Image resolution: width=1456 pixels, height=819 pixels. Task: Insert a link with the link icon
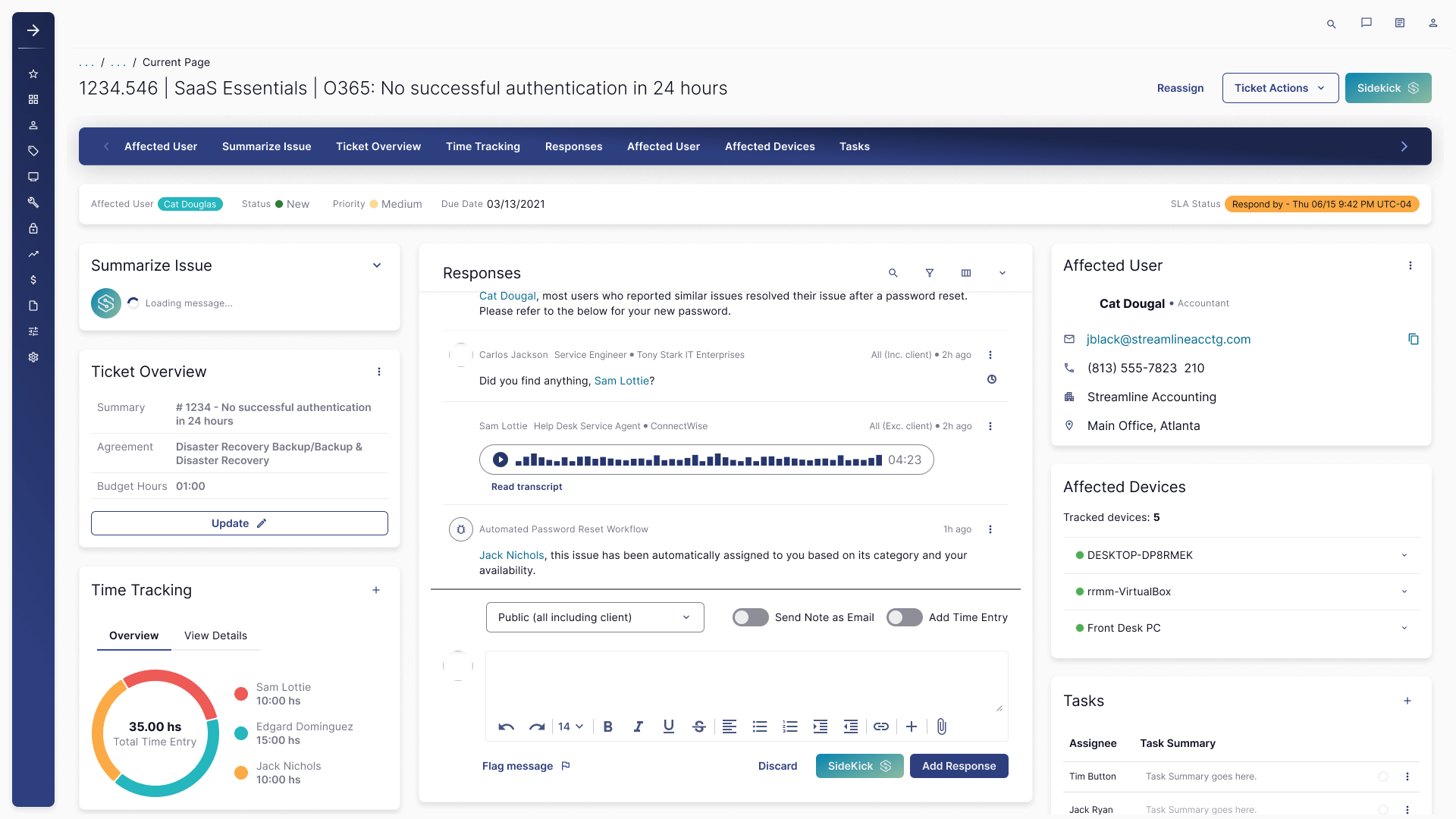coord(880,726)
